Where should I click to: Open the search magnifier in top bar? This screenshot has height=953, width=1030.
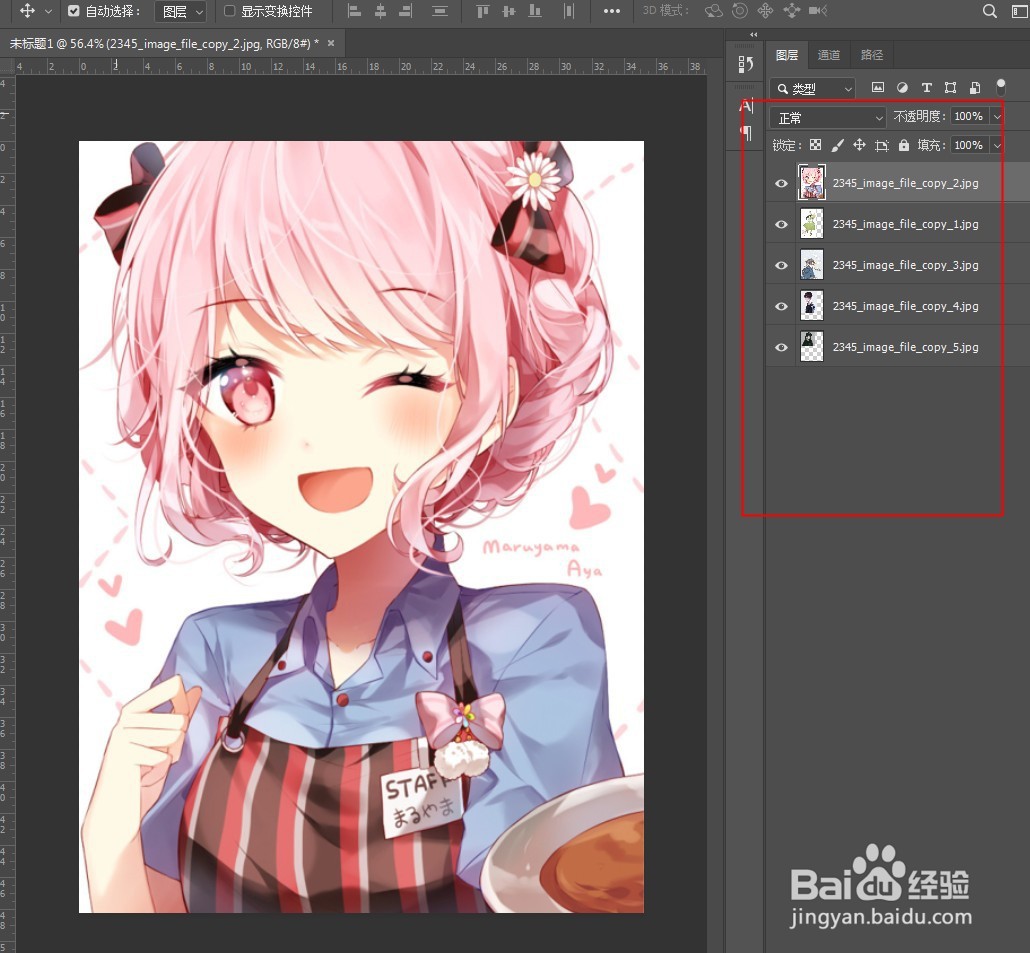coord(989,11)
